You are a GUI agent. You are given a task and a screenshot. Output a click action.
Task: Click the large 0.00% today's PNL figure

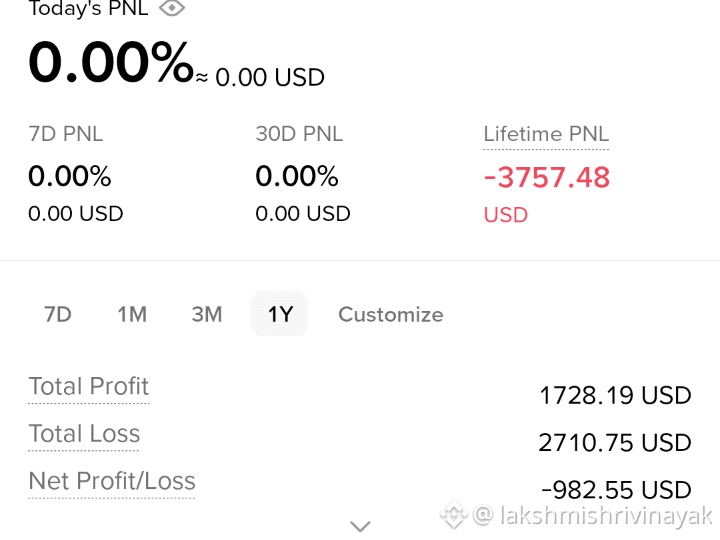pos(111,62)
